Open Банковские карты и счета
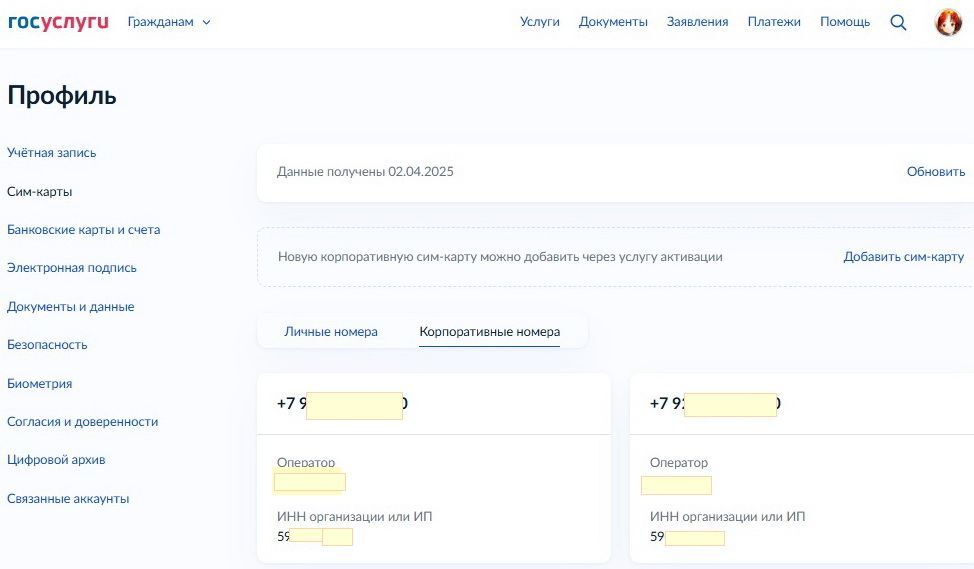The height and width of the screenshot is (569, 974). (x=83, y=230)
